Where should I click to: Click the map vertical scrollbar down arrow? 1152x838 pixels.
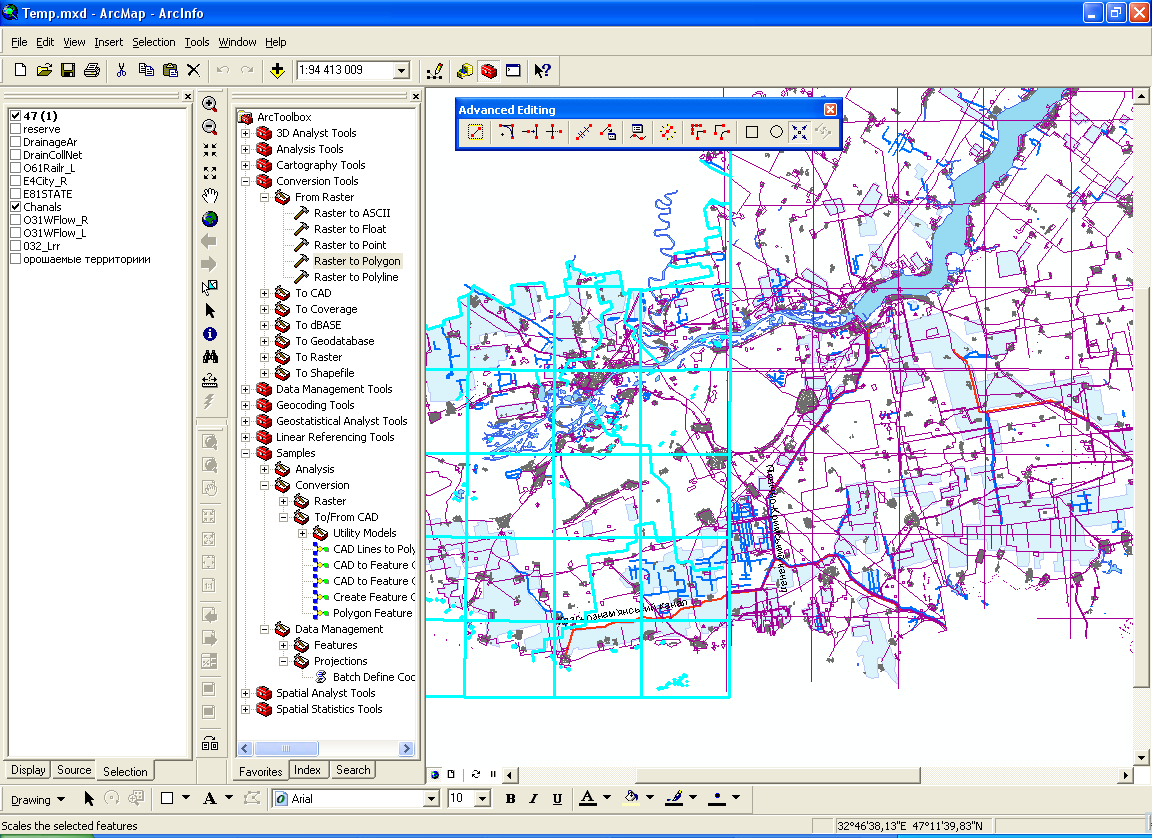[x=1141, y=758]
